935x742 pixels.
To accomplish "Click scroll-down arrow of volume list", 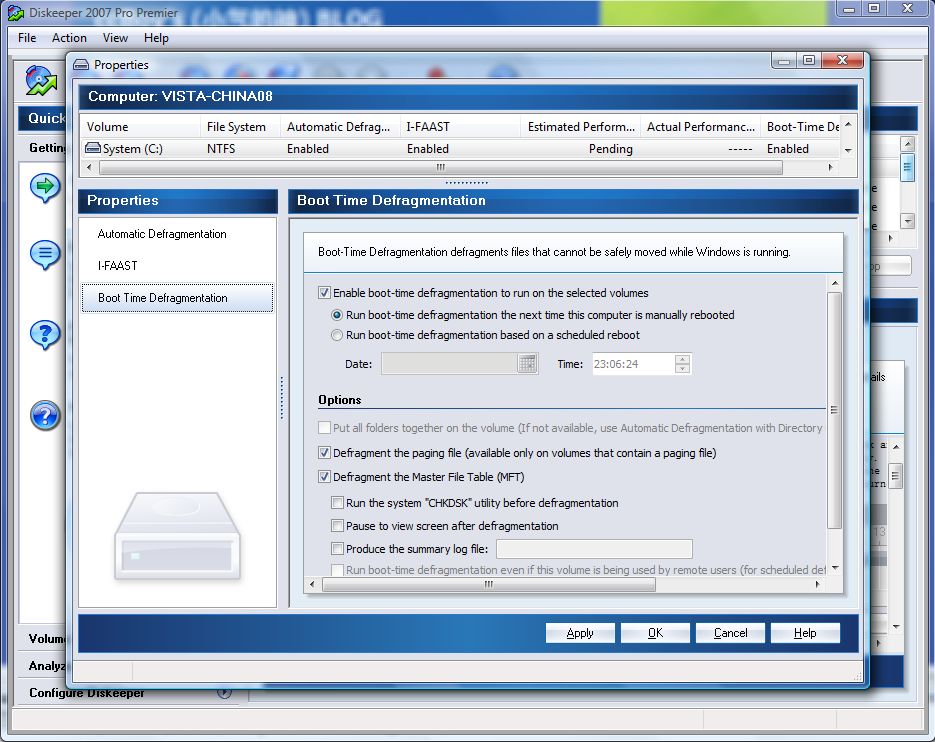I will click(849, 151).
